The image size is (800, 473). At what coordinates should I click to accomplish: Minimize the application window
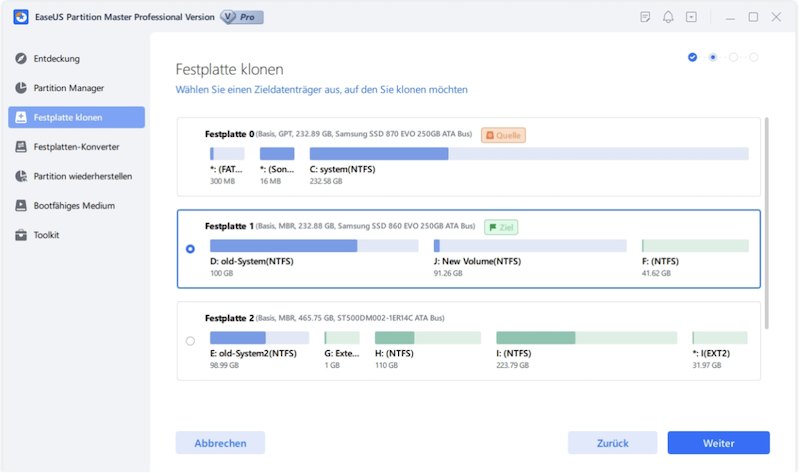[730, 18]
